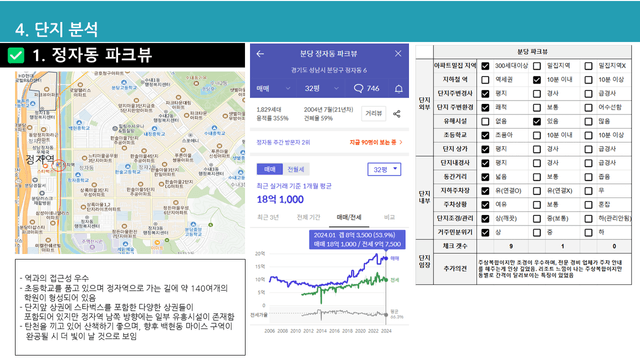Switch to the 매매/전세 chart tab
Viewport: 640px width, 360px height.
(349, 217)
